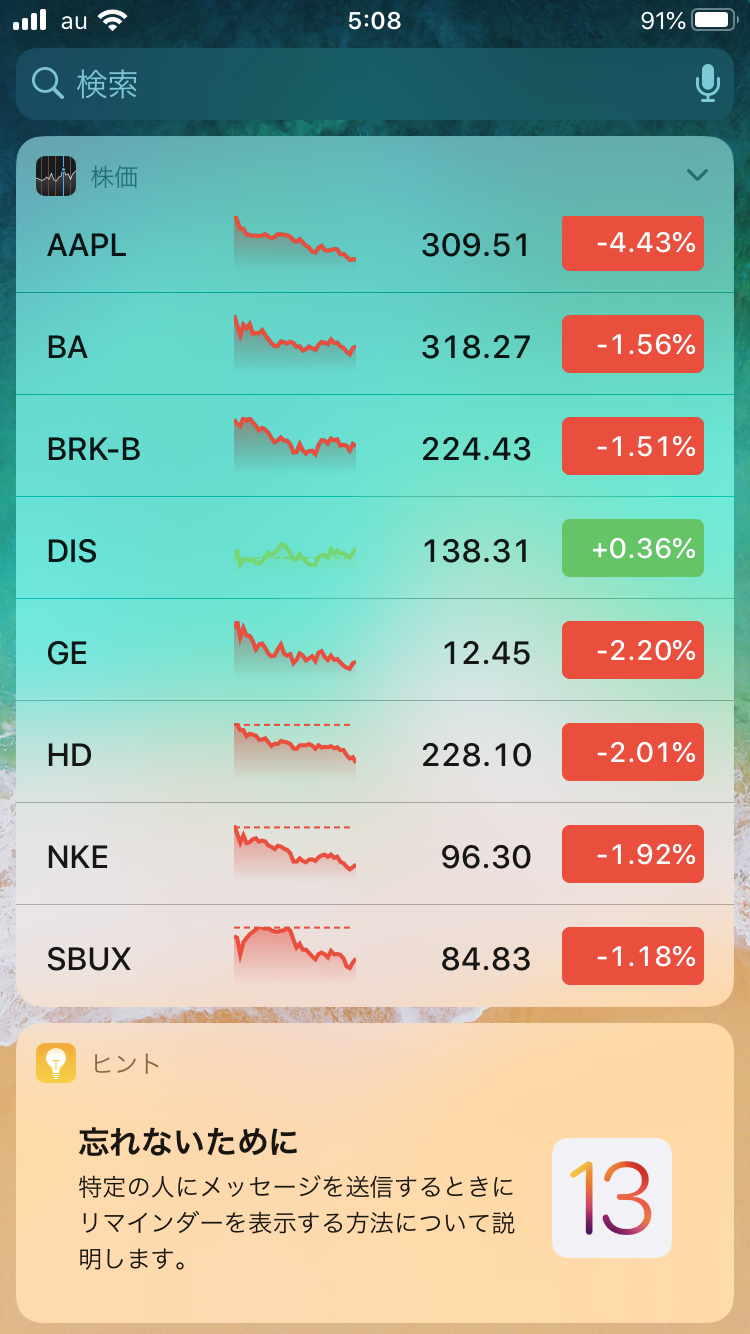This screenshot has width=750, height=1334.
Task: Toggle AAPL -4.43% change display
Action: tap(632, 243)
